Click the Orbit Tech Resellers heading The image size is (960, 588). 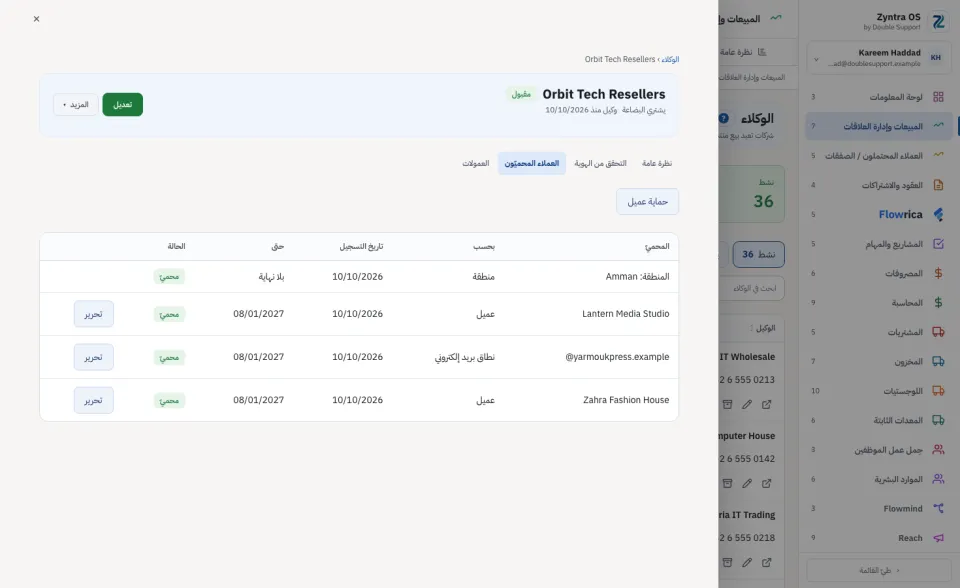coord(604,94)
